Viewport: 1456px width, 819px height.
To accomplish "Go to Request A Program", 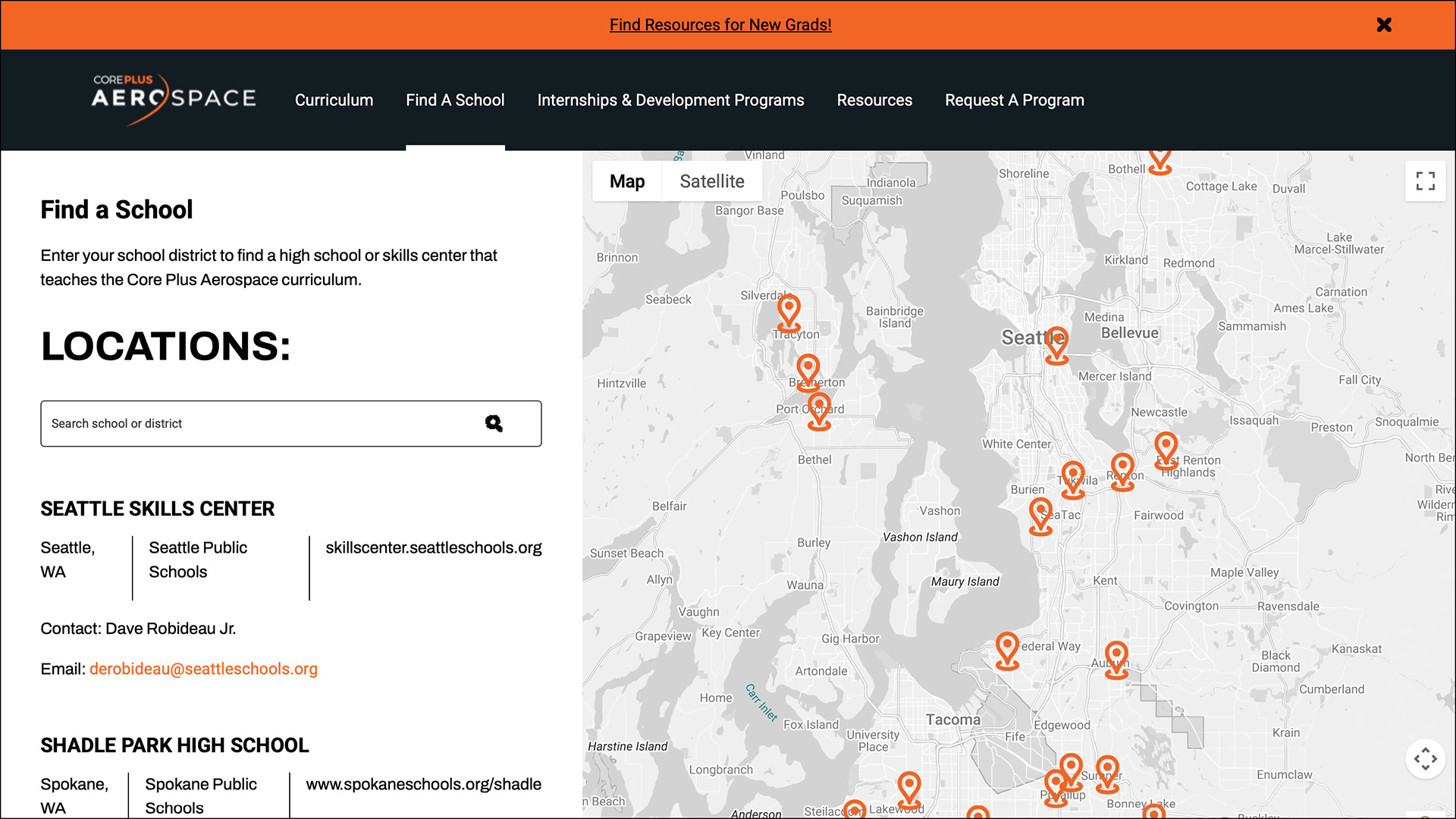I will point(1014,100).
